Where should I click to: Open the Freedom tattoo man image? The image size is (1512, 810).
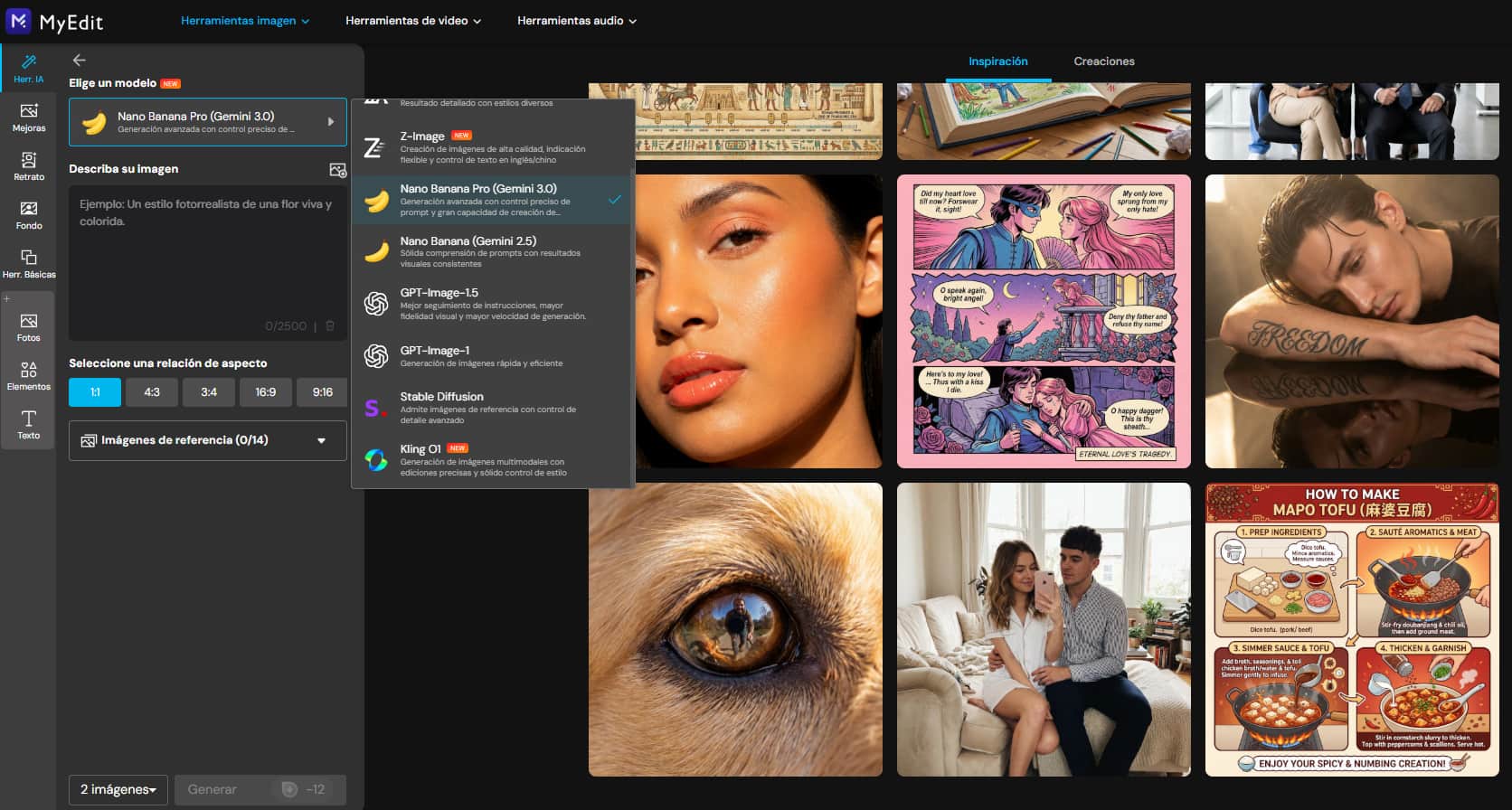[x=1352, y=322]
